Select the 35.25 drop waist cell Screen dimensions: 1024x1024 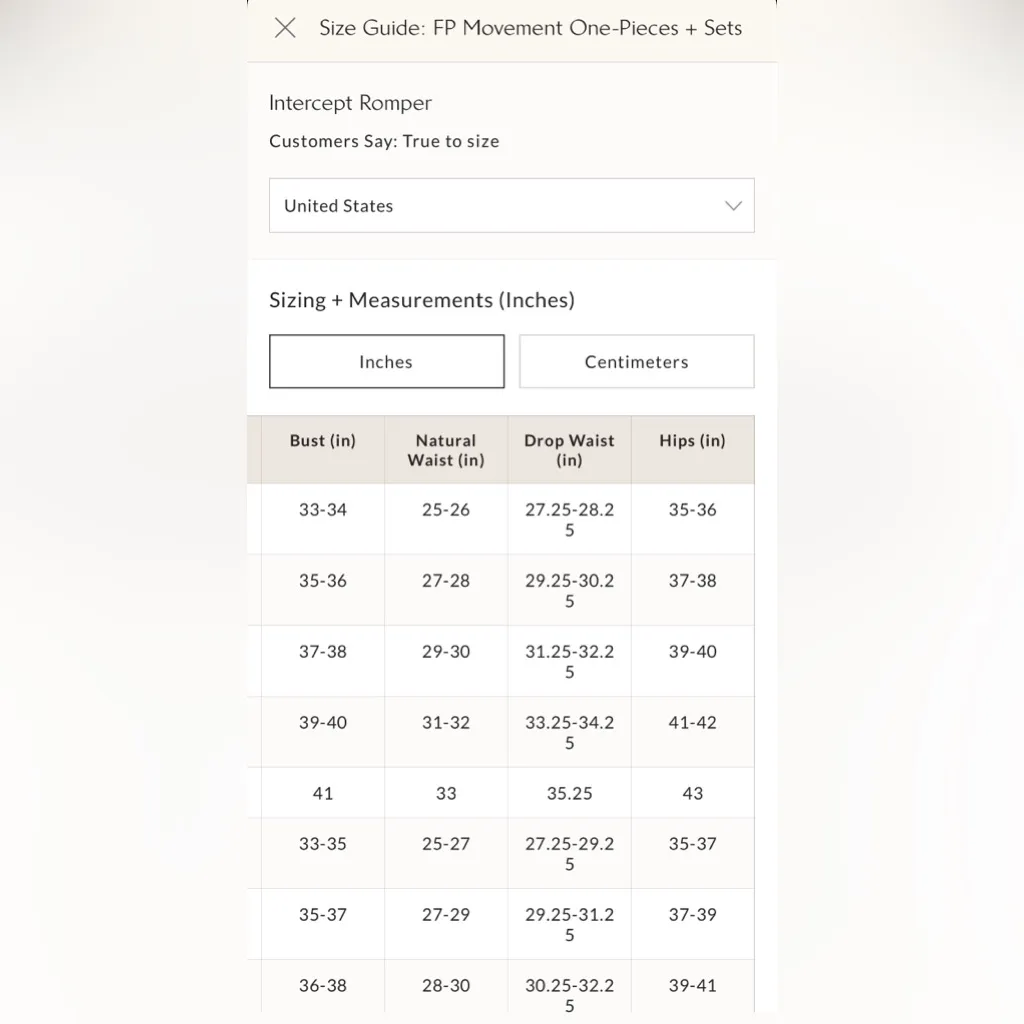click(569, 794)
